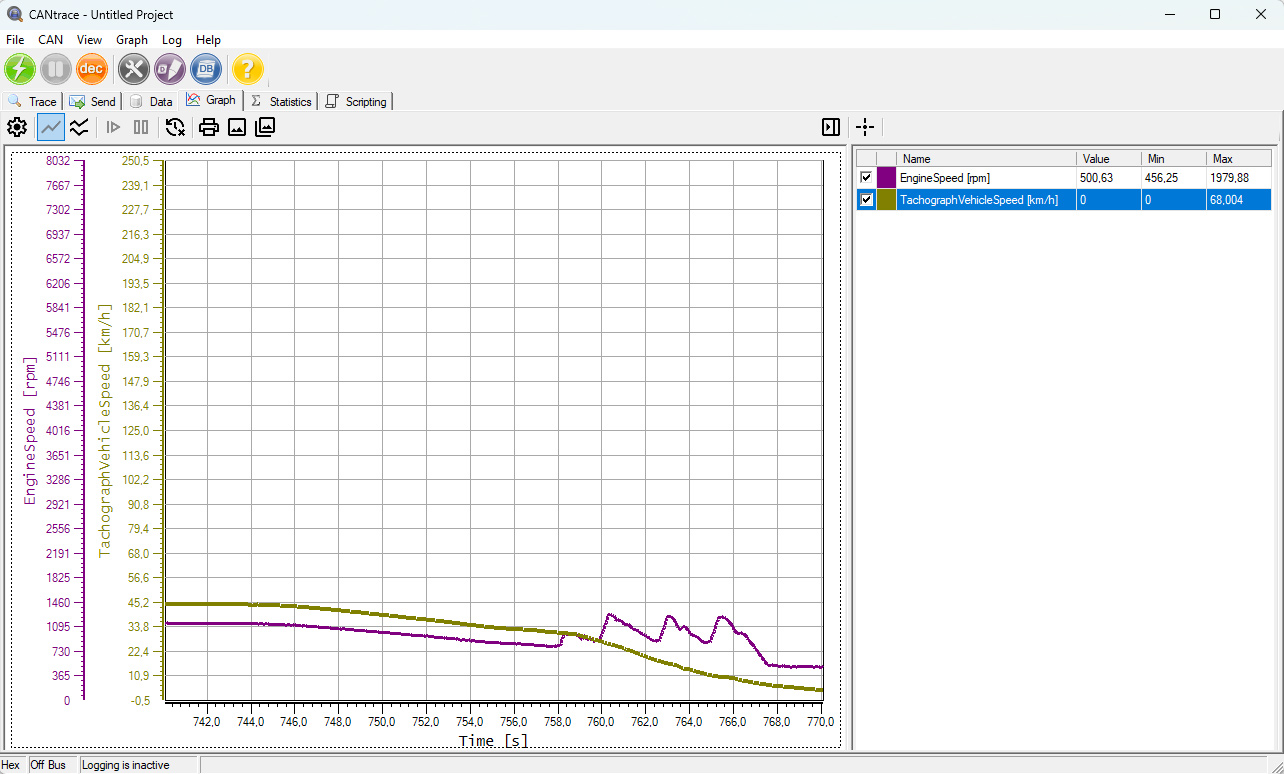Image resolution: width=1284 pixels, height=774 pixels.
Task: Select the stacked double-line graph mode icon
Action: point(79,127)
